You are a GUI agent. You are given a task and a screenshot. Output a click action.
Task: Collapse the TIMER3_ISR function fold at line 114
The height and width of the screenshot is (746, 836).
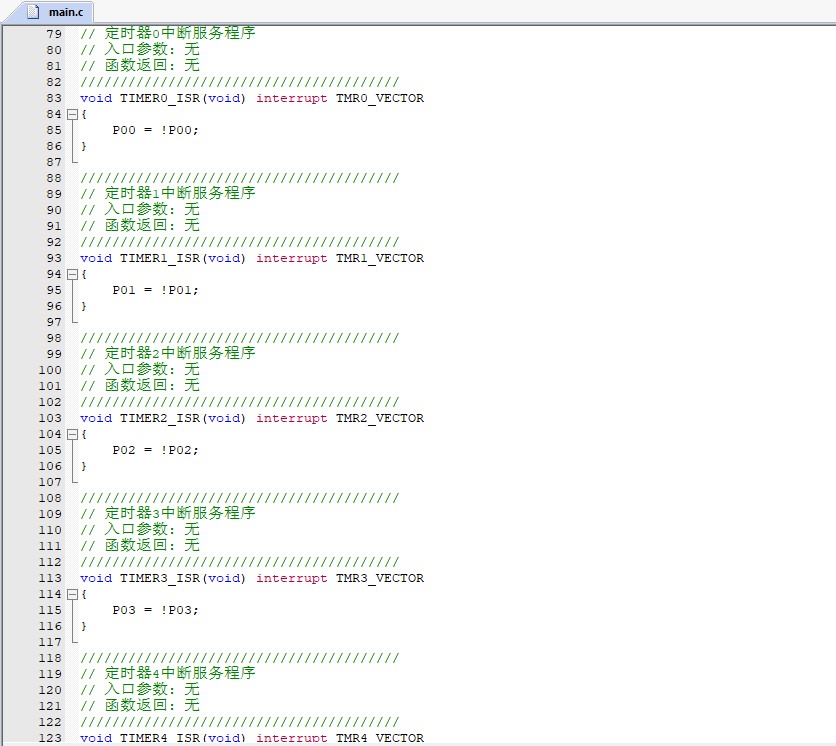(x=72, y=594)
